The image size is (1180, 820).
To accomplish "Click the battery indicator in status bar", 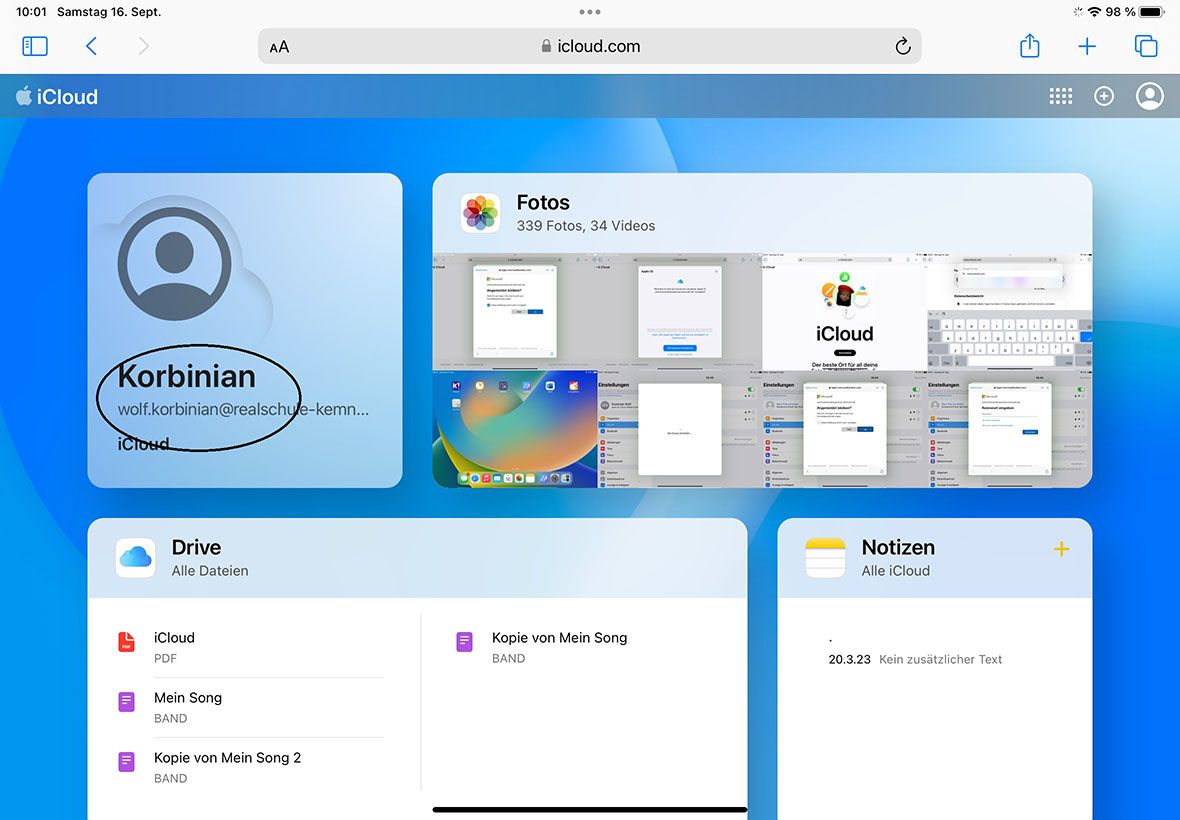I will tap(1151, 12).
